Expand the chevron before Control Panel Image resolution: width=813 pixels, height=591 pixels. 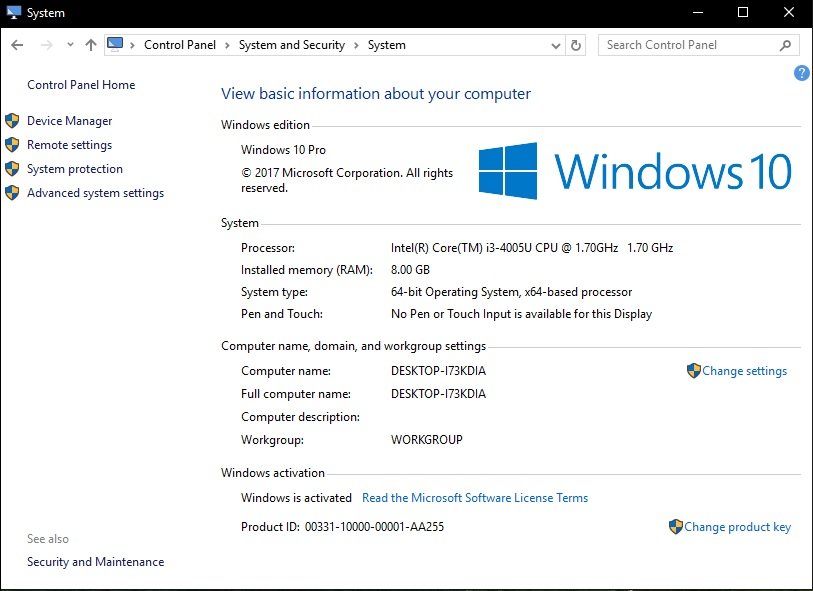click(133, 46)
